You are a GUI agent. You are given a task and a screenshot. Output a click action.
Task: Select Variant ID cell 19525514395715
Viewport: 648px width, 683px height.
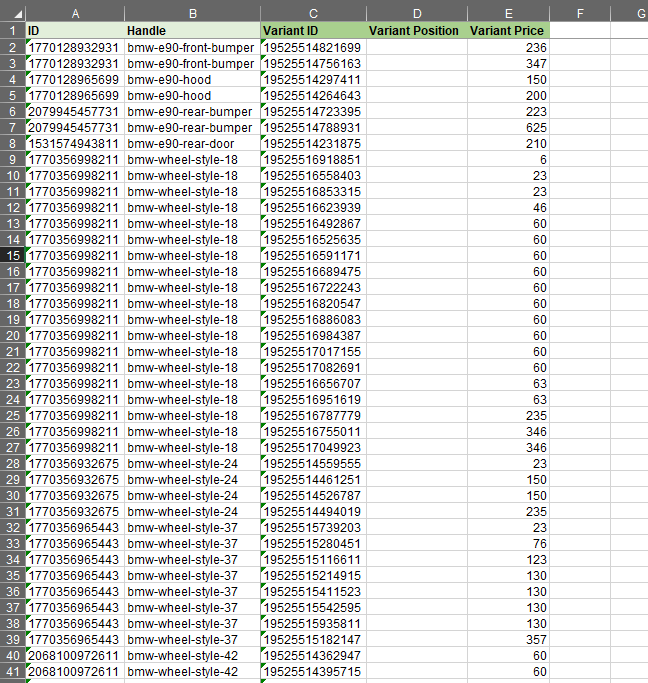point(314,672)
